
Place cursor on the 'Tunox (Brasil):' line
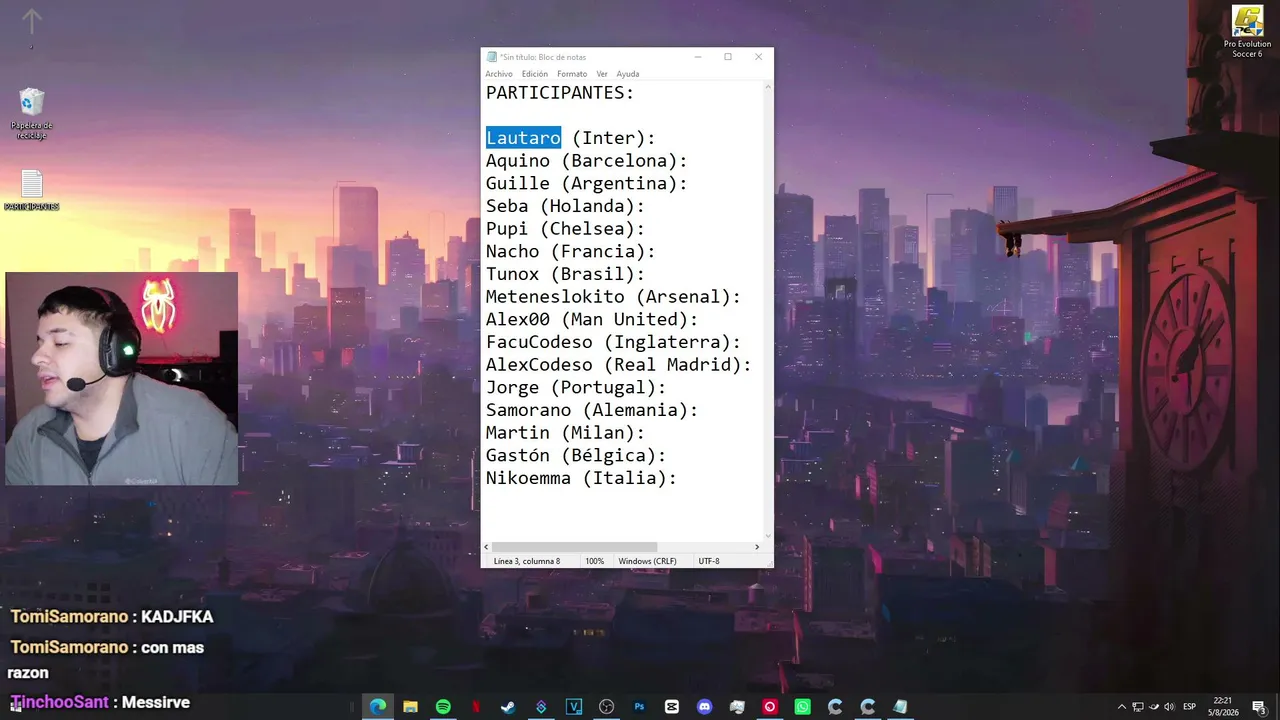[x=565, y=274]
